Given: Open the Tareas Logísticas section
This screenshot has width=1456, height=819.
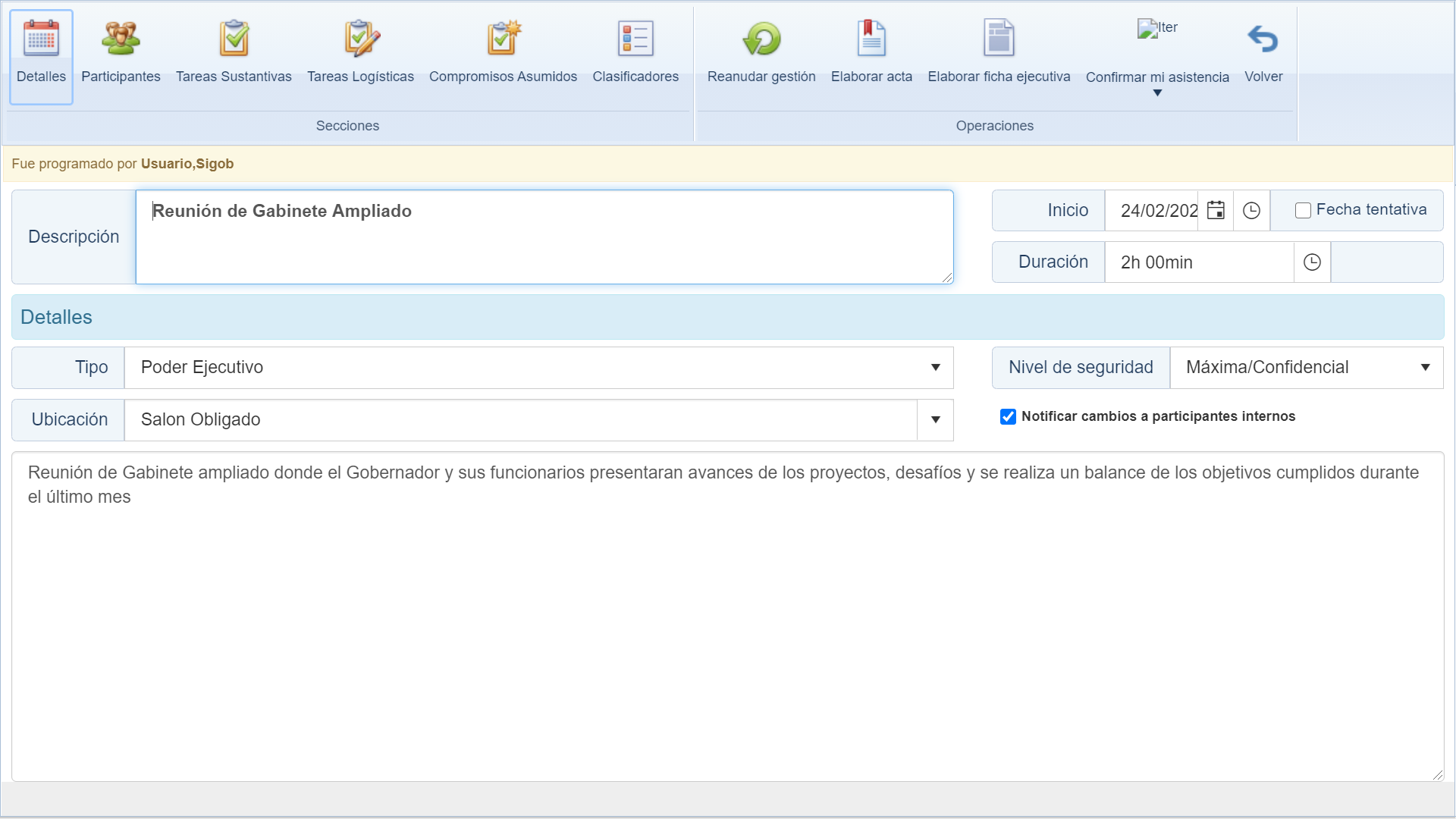Looking at the screenshot, I should pos(360,56).
